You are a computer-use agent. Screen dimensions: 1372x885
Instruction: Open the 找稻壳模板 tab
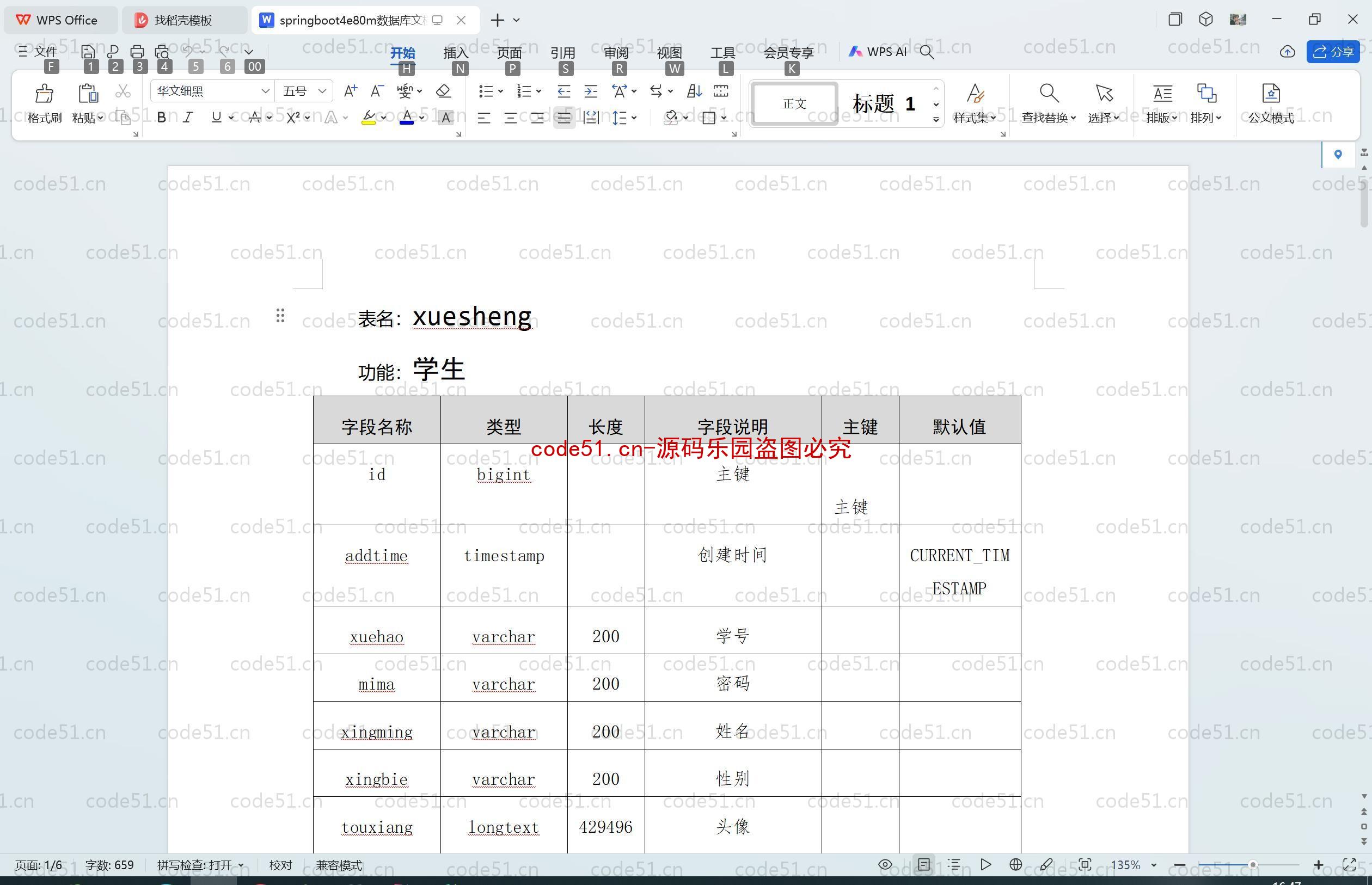[183, 20]
